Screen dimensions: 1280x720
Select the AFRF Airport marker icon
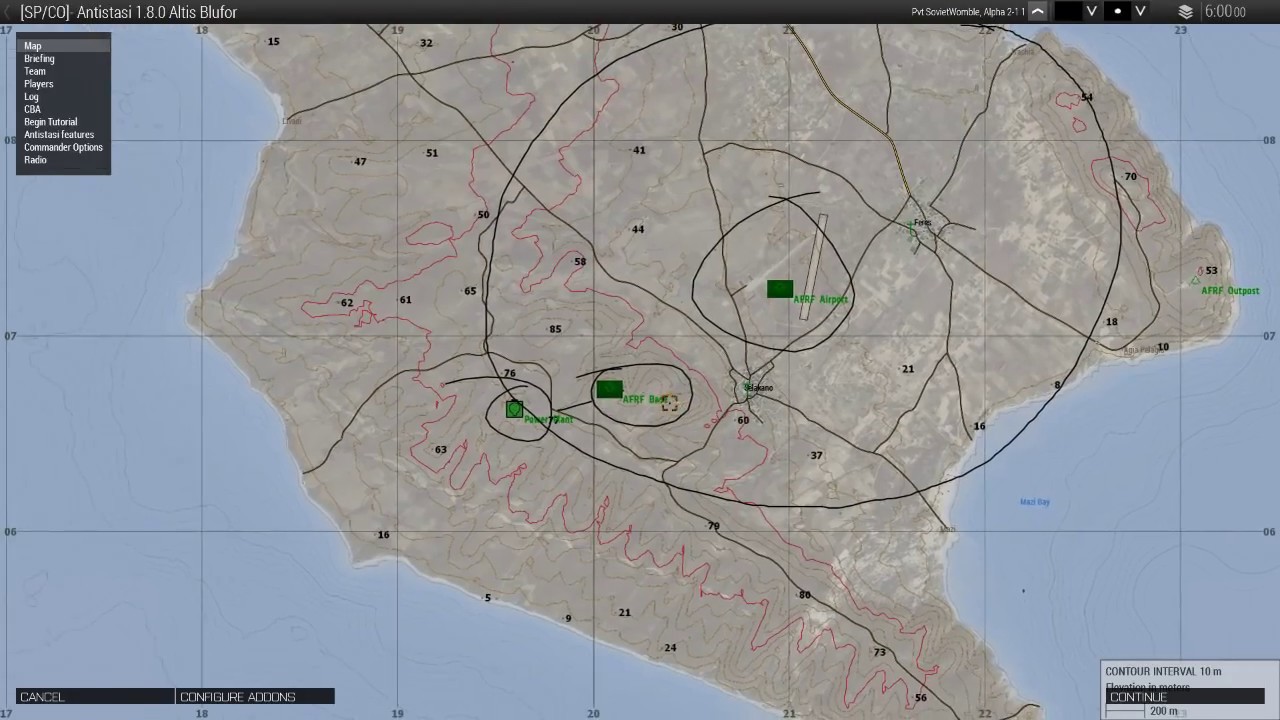point(780,289)
